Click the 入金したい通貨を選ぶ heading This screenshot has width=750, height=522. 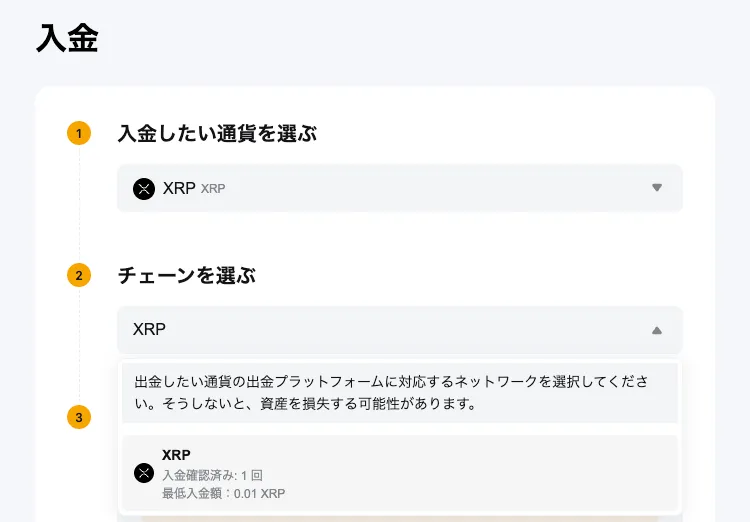pyautogui.click(x=217, y=133)
